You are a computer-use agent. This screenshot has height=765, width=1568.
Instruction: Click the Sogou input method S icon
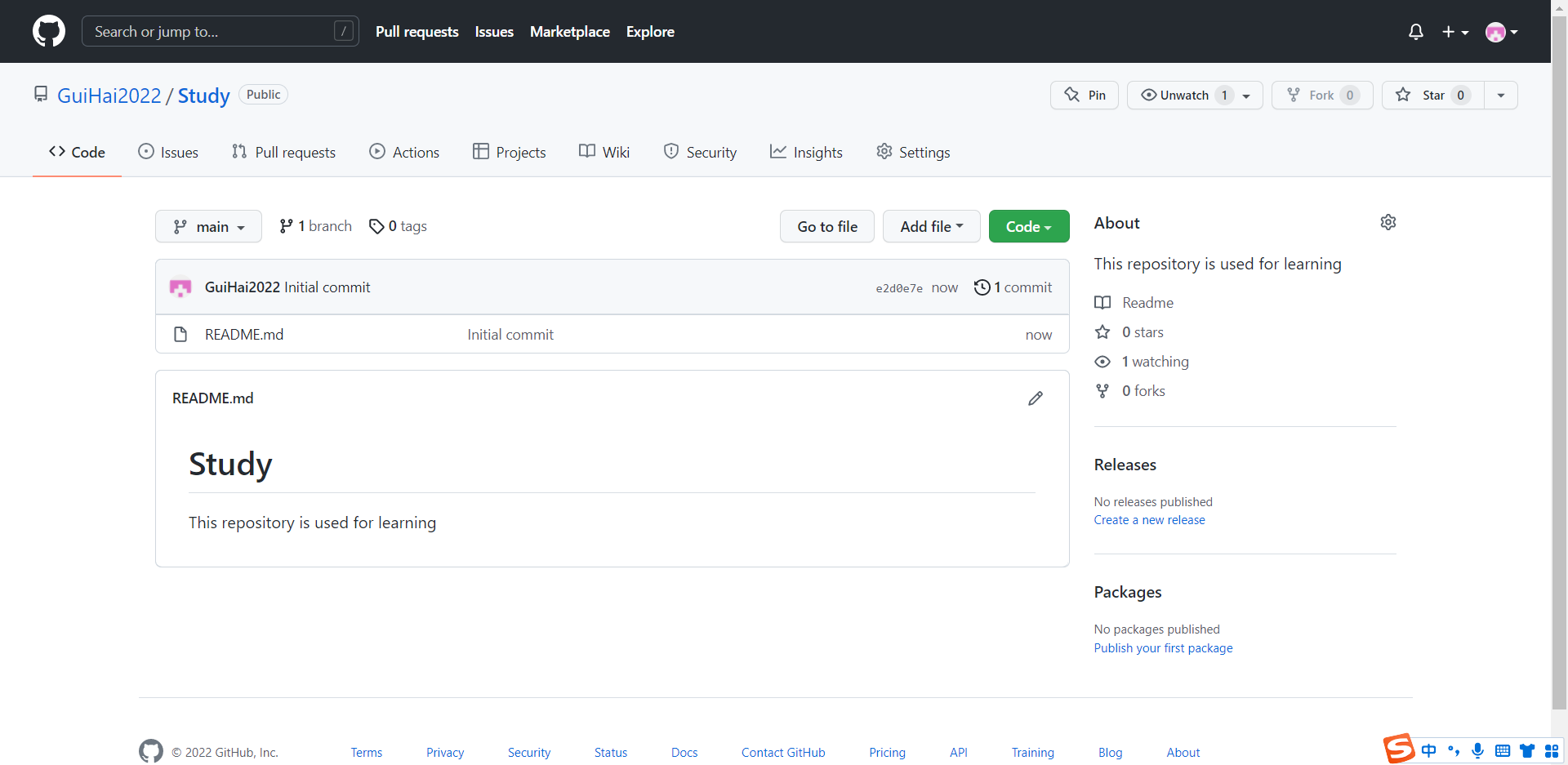point(1399,749)
